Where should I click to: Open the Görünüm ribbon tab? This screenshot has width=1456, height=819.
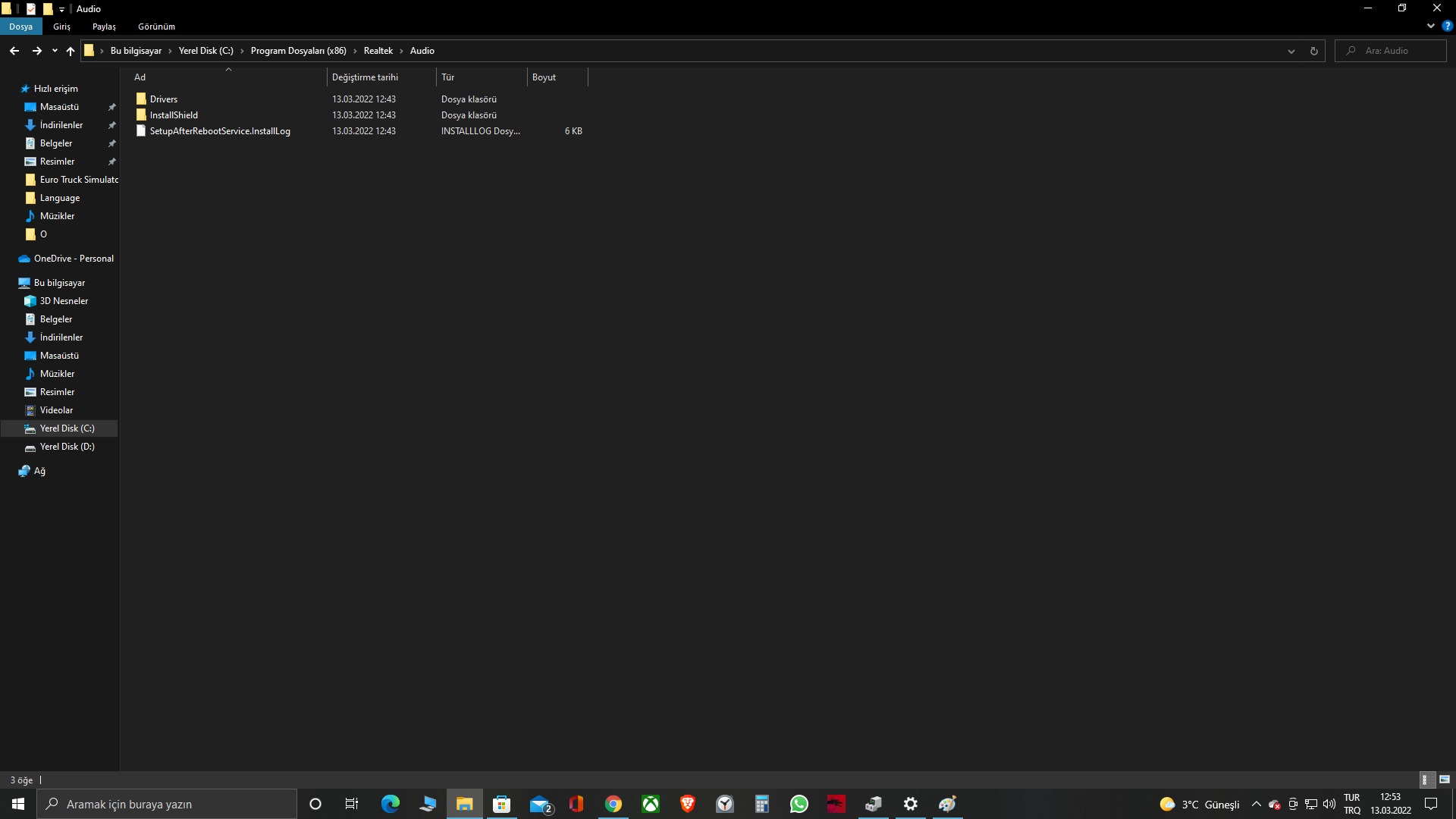(156, 27)
